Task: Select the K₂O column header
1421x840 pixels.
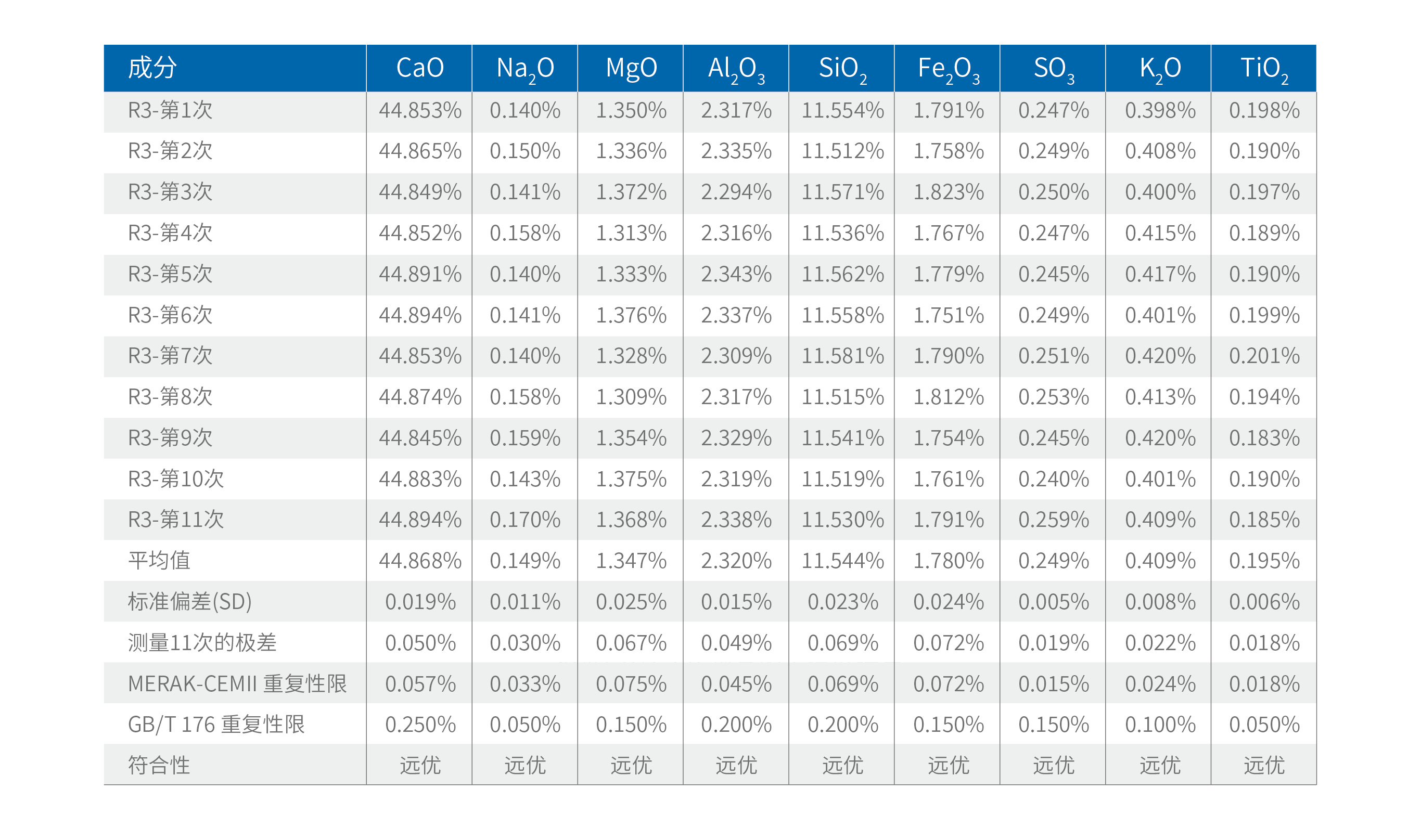Action: tap(1159, 68)
